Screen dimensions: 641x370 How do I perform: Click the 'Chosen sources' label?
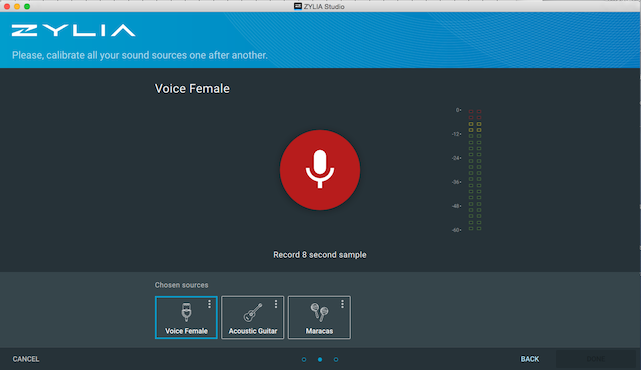[x=181, y=285]
